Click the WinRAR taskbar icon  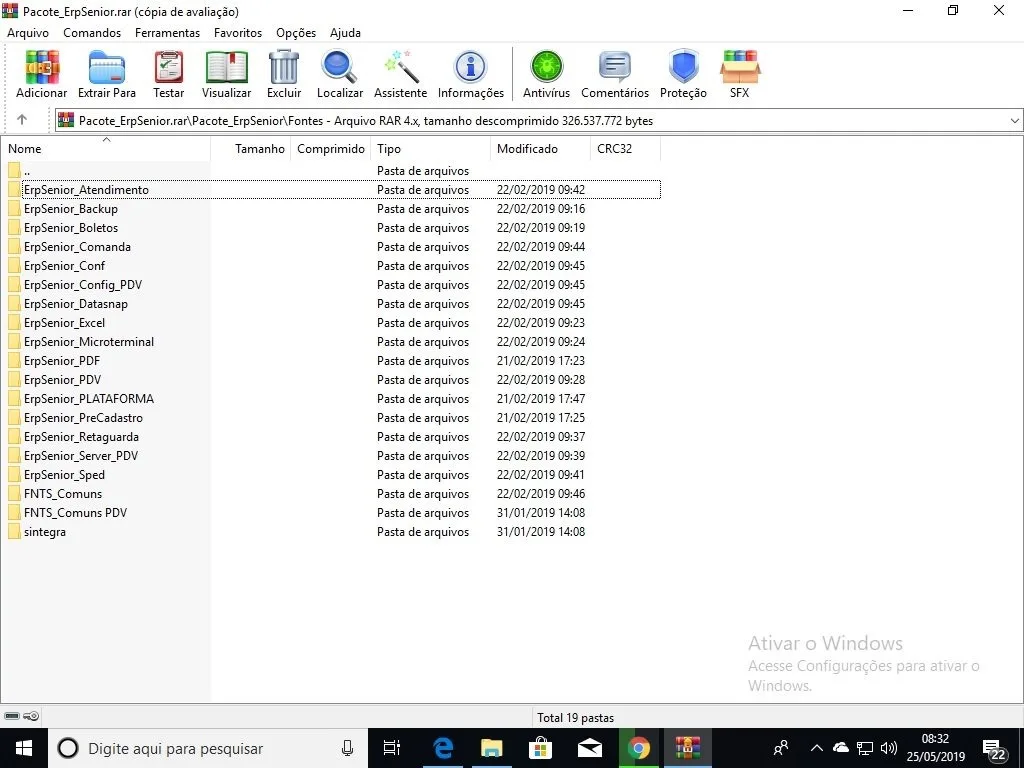[x=688, y=748]
